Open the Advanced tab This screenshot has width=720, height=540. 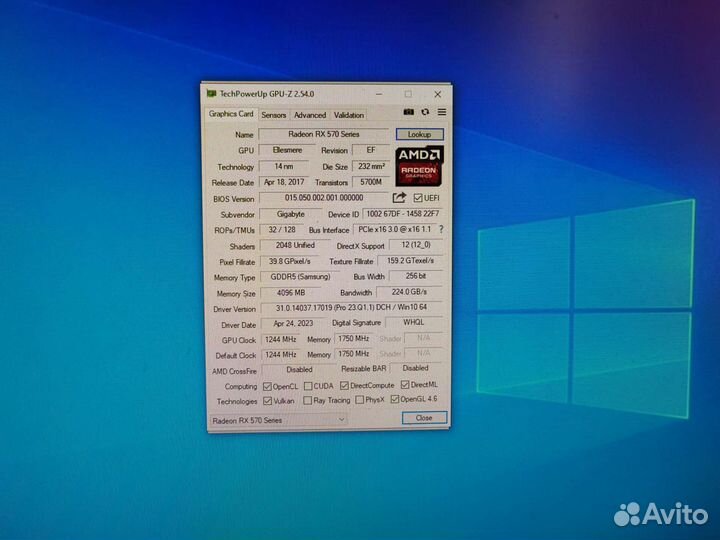point(310,115)
